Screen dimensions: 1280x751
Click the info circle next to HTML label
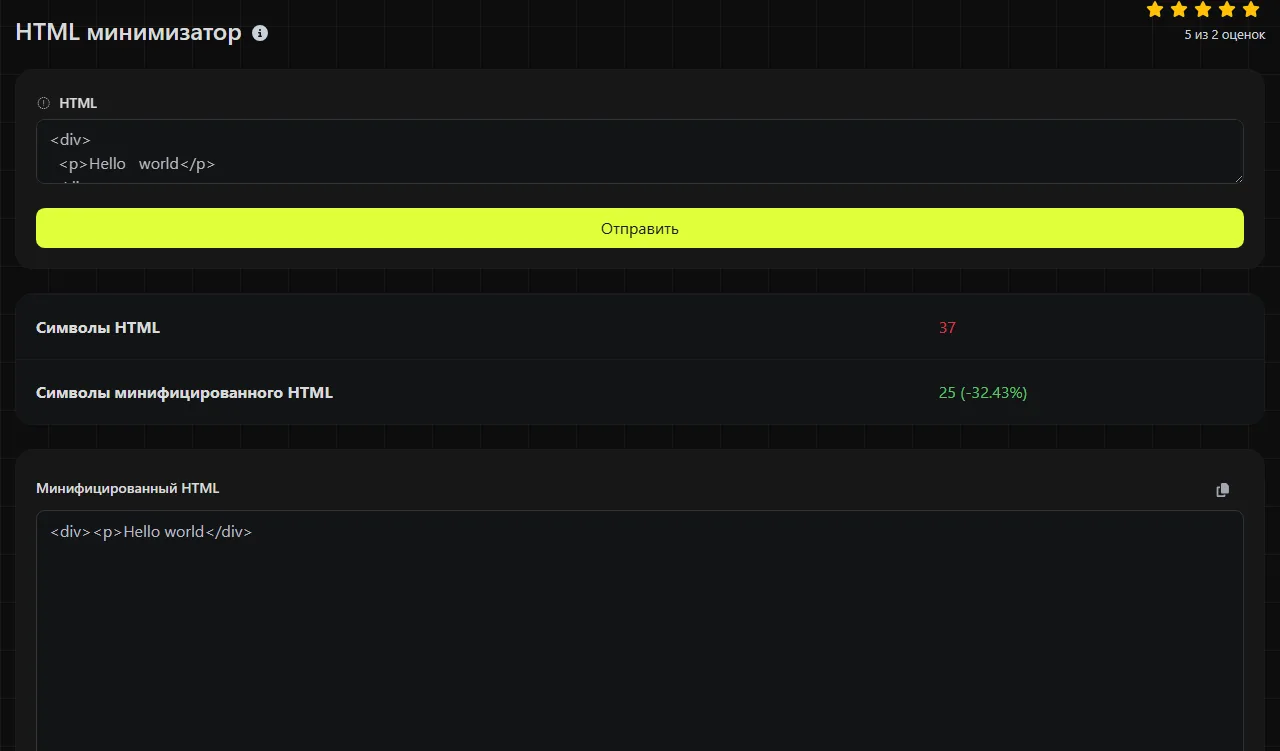point(43,103)
